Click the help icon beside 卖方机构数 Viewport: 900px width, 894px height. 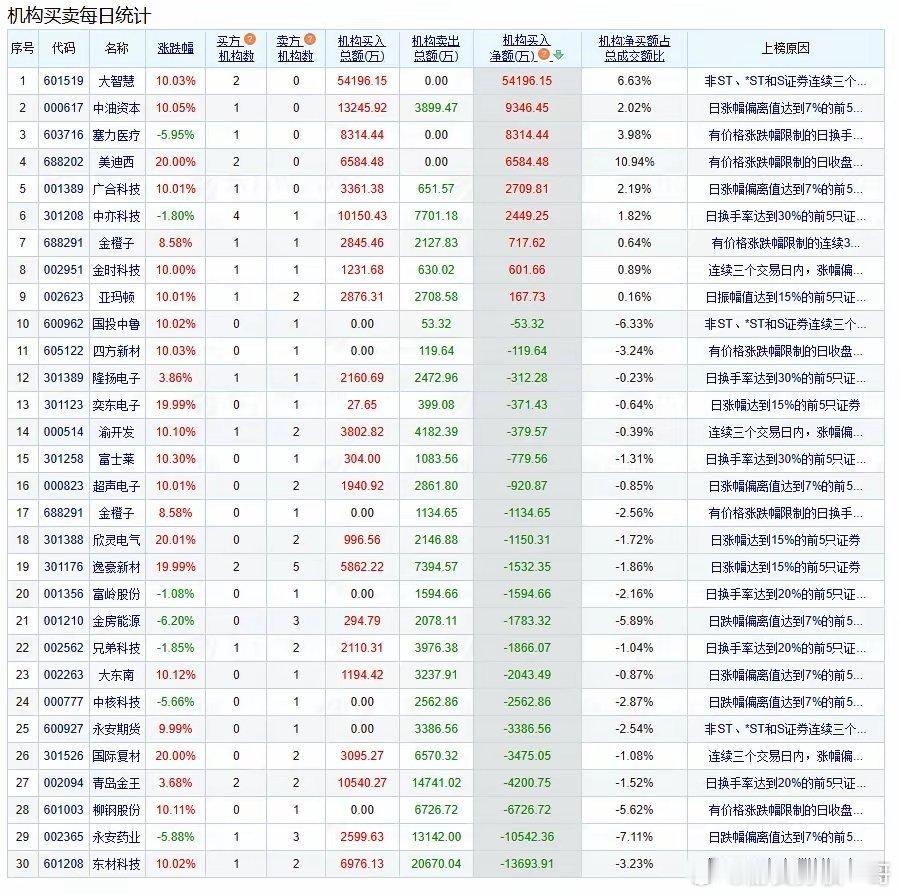coord(310,40)
